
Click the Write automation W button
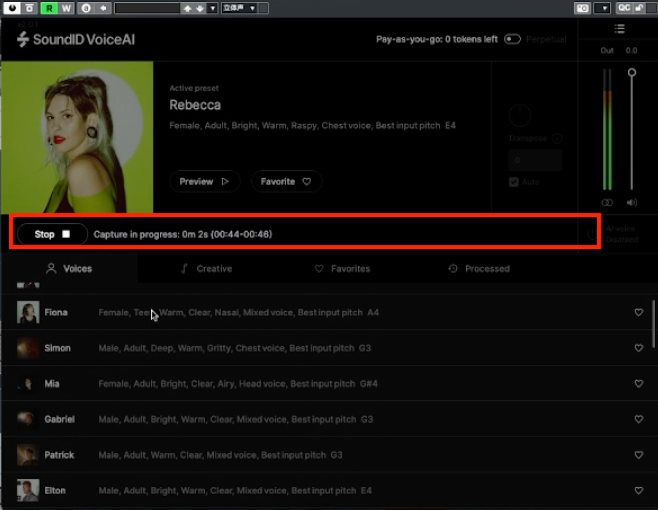coord(66,8)
